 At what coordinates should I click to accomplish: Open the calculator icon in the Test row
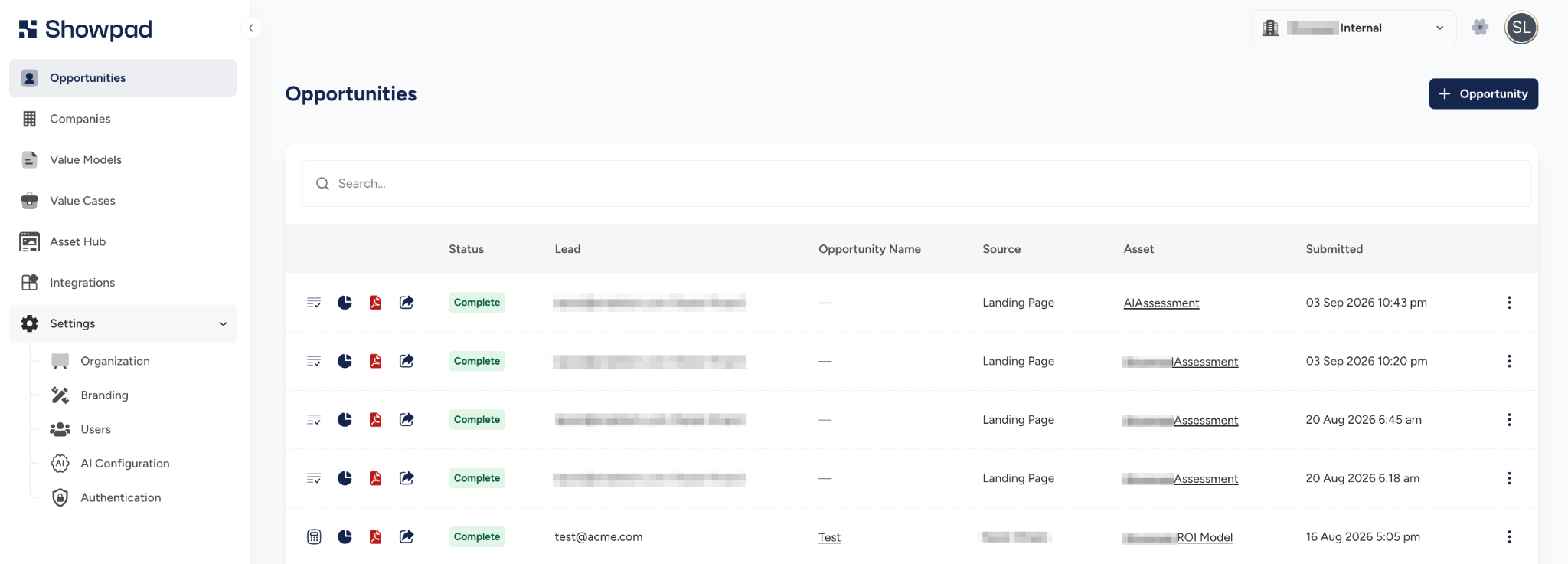[314, 536]
